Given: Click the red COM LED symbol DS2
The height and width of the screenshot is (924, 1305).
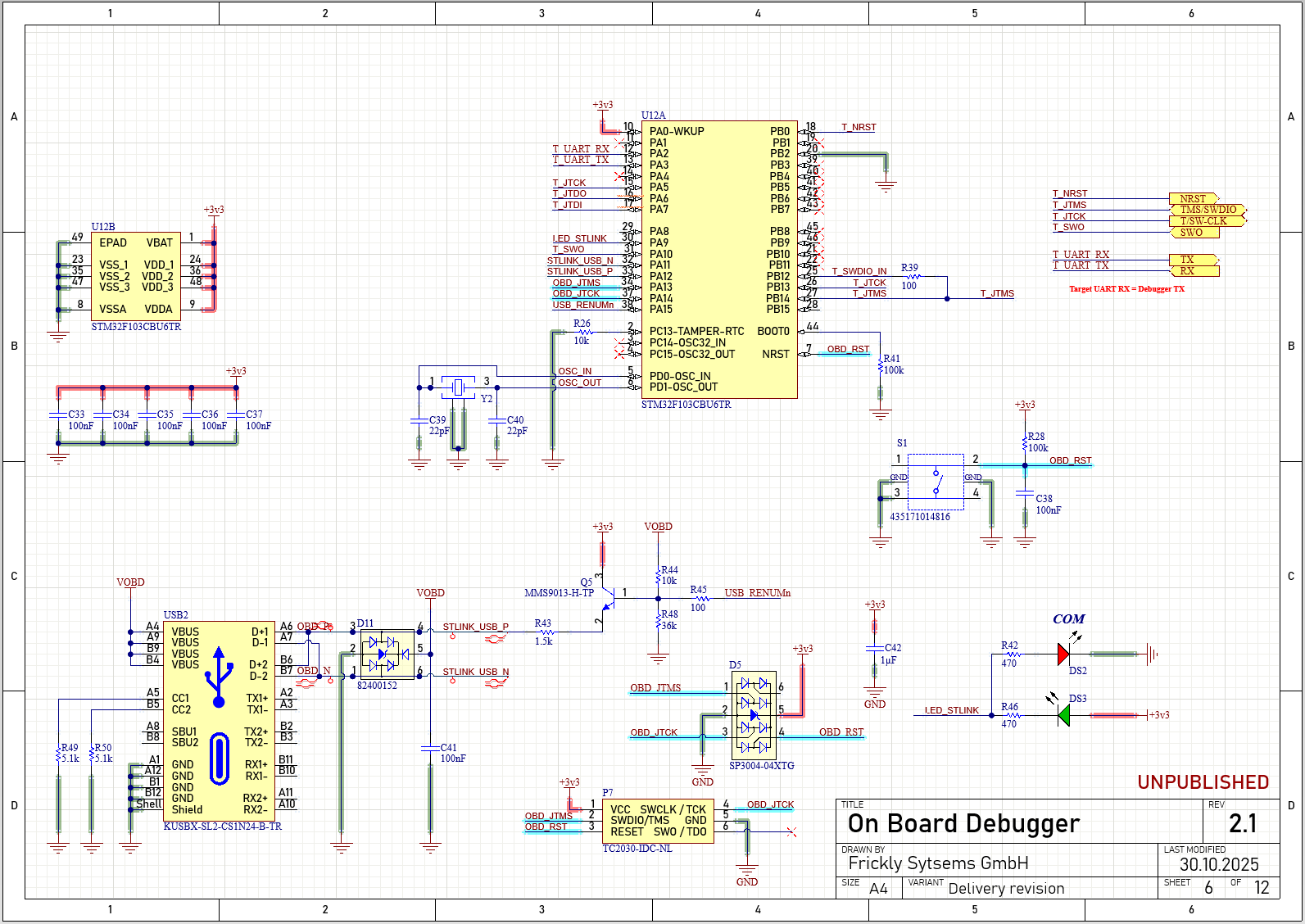Looking at the screenshot, I should 1063,654.
